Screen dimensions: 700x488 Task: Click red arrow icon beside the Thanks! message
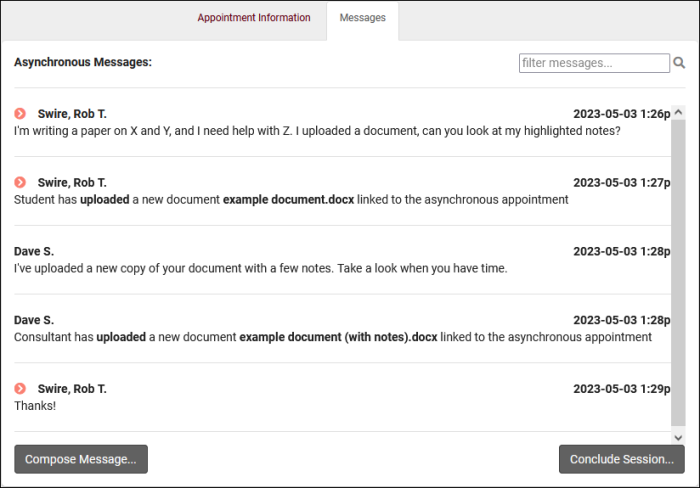point(20,388)
